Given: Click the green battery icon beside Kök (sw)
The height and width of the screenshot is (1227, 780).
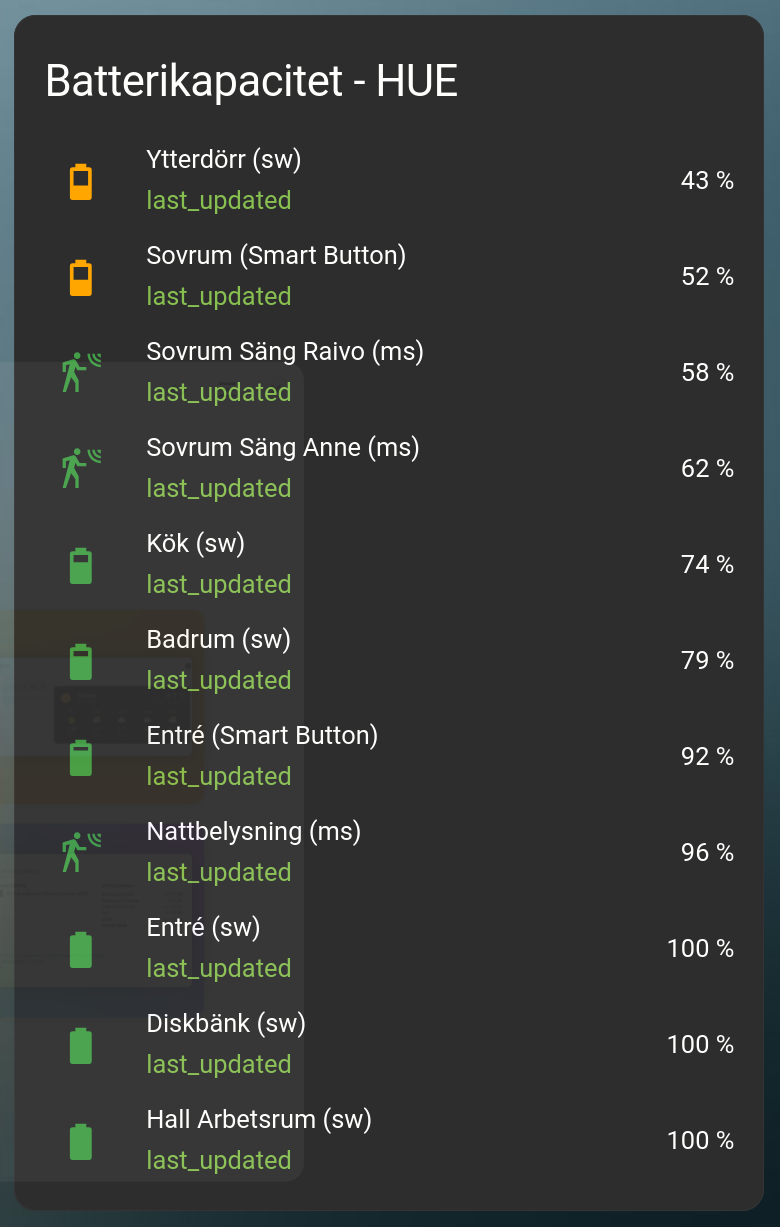Looking at the screenshot, I should click(81, 565).
